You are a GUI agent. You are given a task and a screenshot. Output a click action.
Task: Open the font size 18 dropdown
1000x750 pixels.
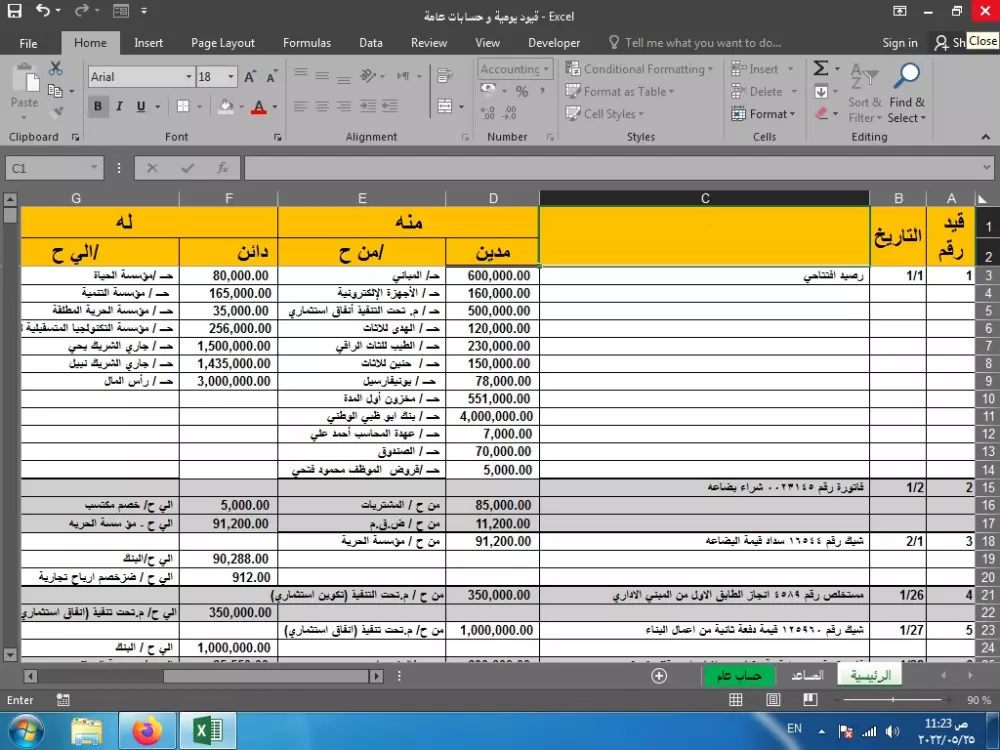(x=231, y=77)
